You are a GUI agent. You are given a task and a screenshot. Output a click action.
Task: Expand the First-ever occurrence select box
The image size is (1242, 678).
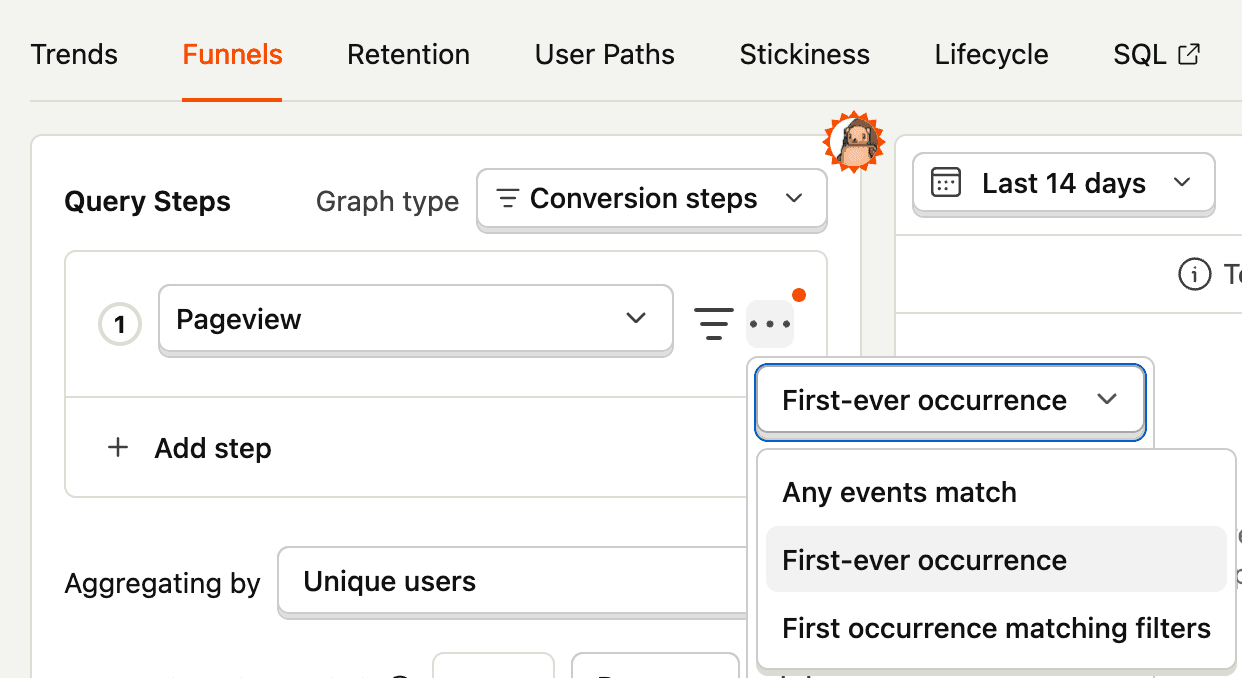pyautogui.click(x=950, y=401)
